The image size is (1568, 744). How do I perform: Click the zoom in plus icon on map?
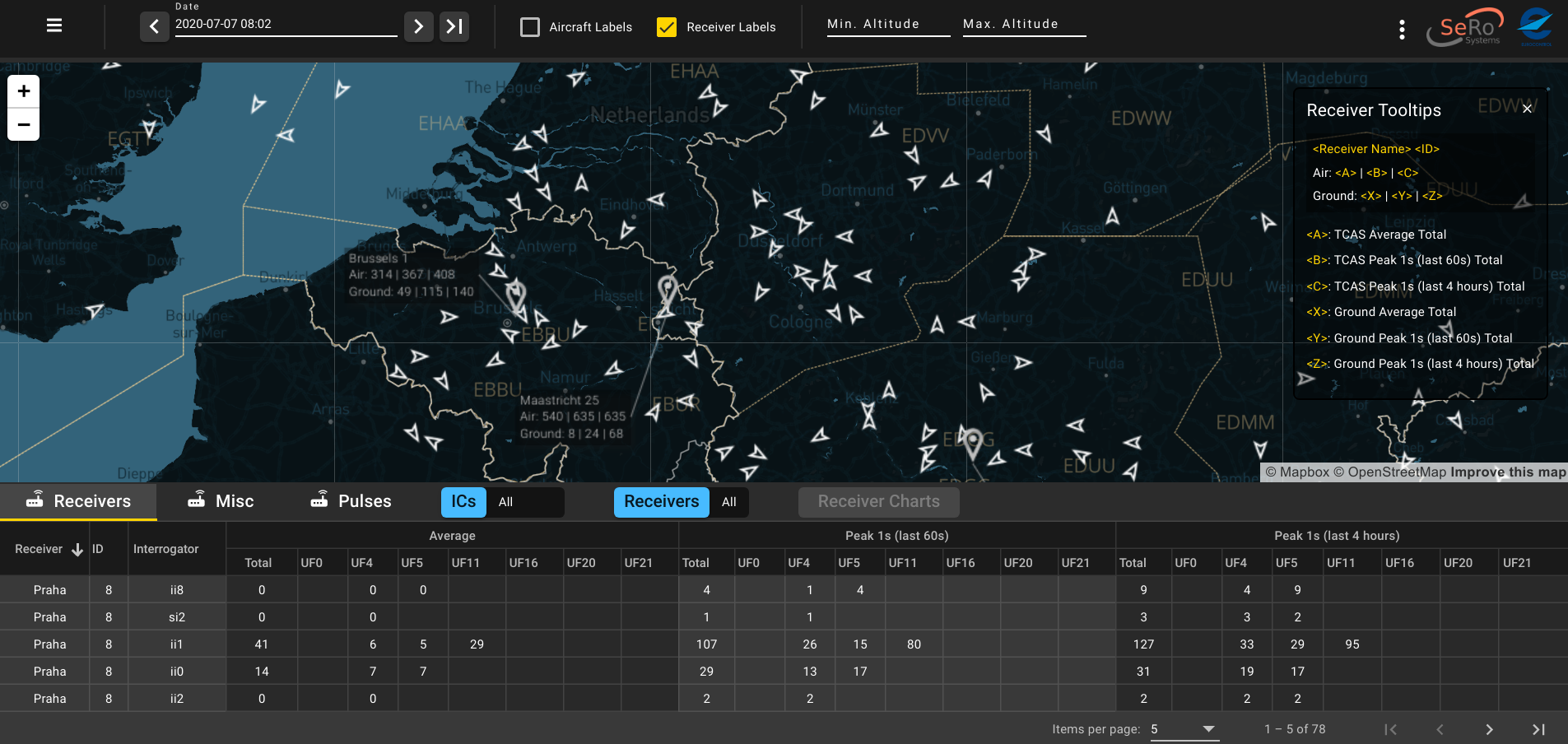coord(23,91)
